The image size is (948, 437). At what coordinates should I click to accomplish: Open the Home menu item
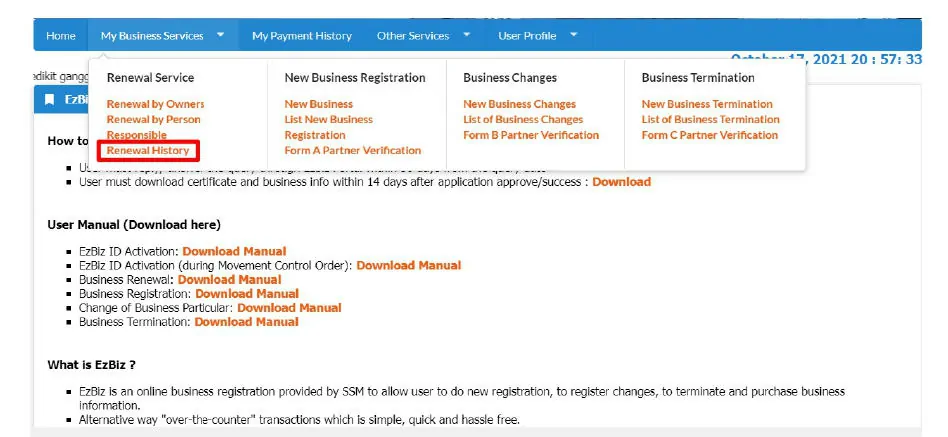61,36
